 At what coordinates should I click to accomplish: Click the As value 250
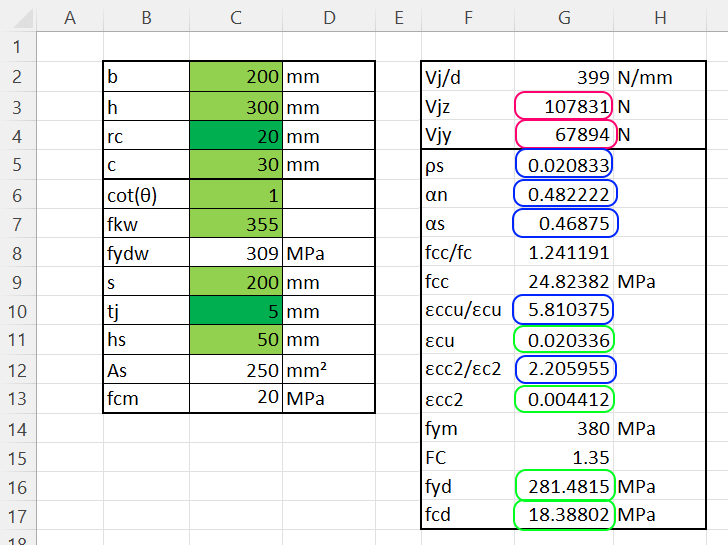point(236,370)
